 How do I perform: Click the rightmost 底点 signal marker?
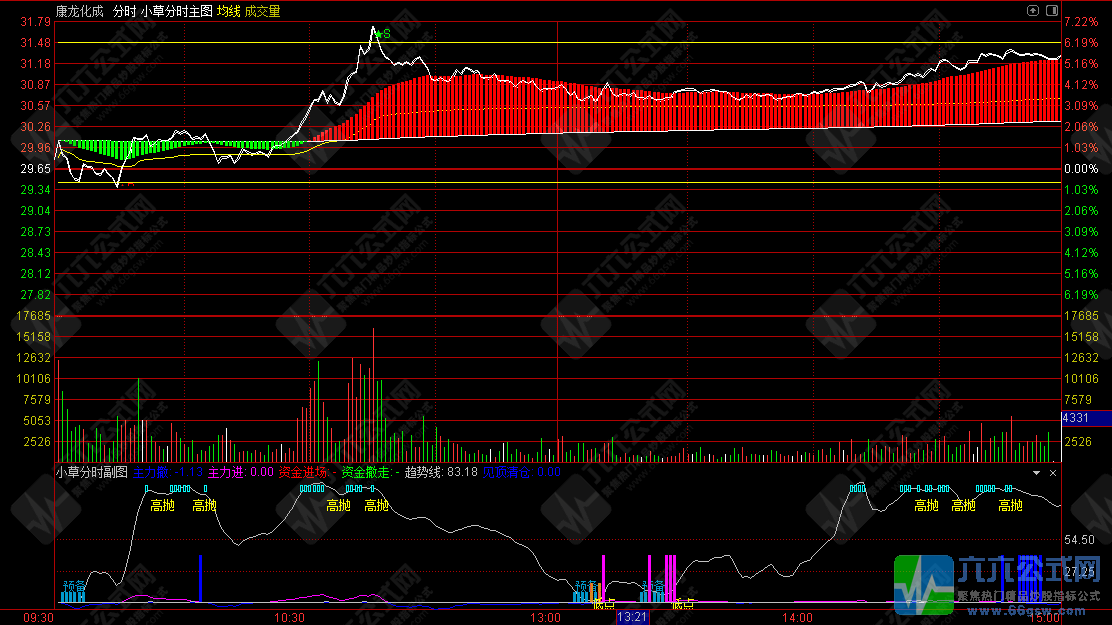[x=683, y=603]
